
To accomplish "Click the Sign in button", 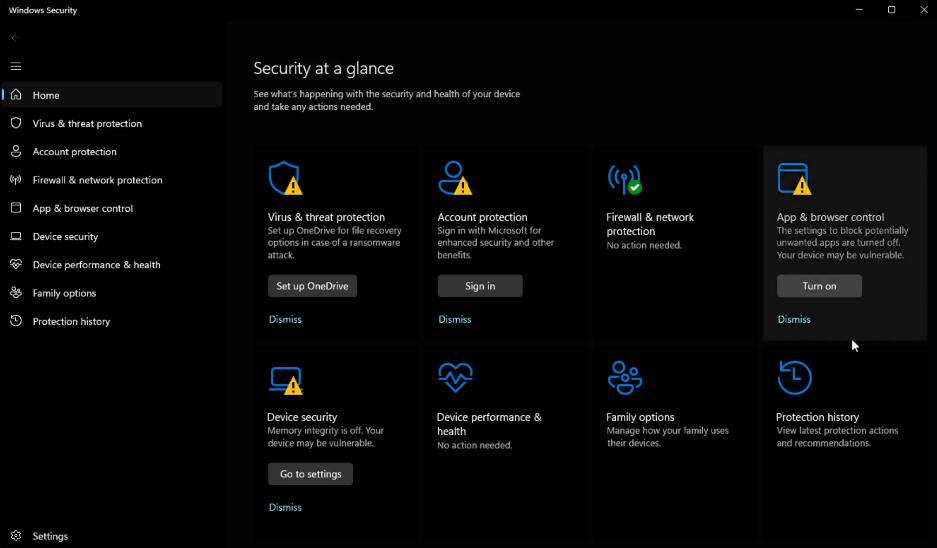I will (480, 286).
